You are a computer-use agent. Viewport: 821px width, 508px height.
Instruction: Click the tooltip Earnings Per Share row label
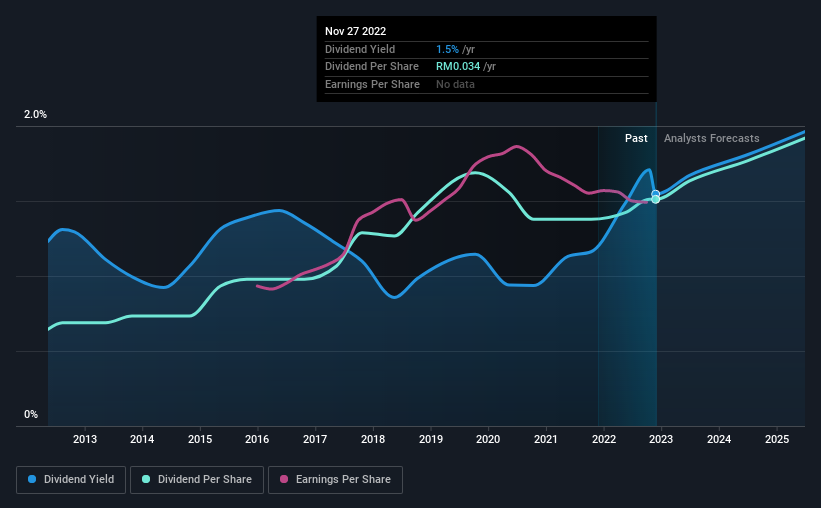tap(372, 84)
